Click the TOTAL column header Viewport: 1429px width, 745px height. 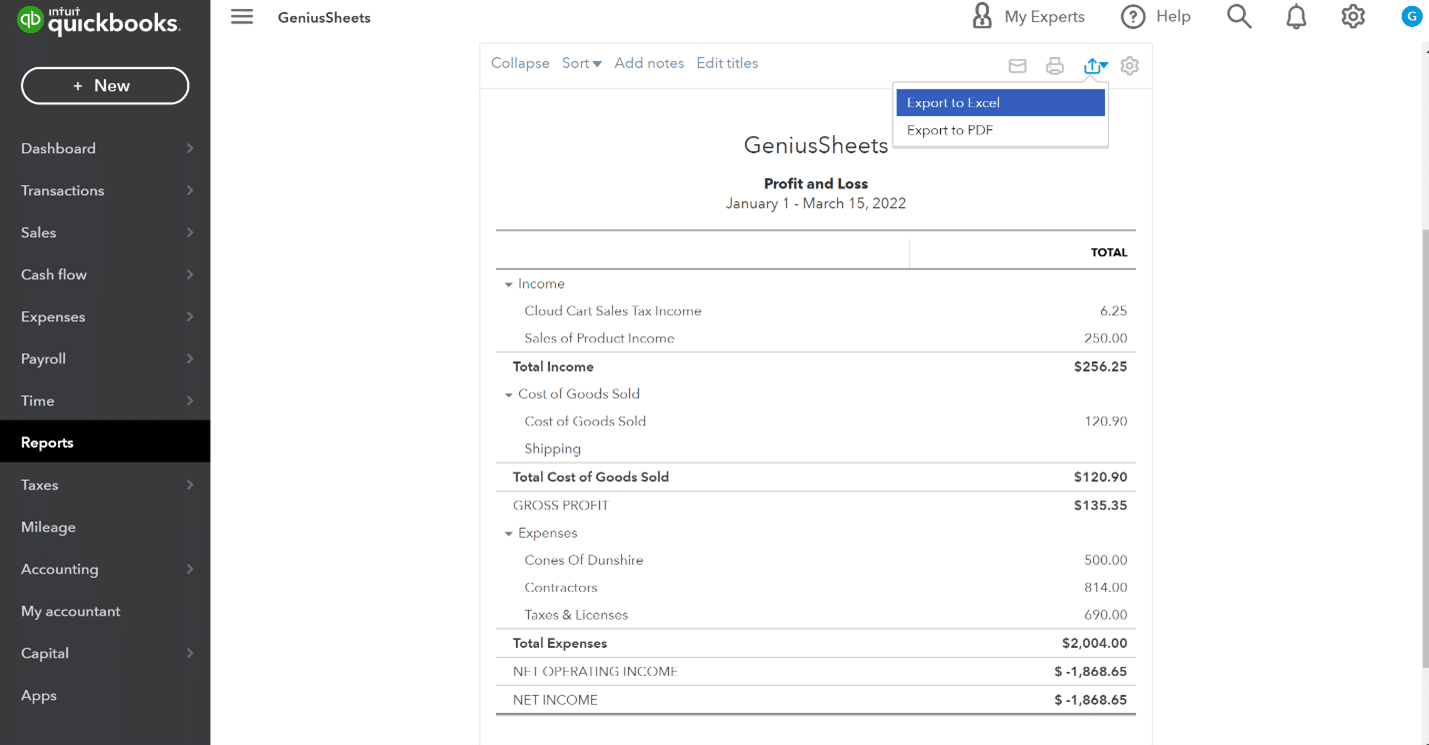pyautogui.click(x=1109, y=253)
